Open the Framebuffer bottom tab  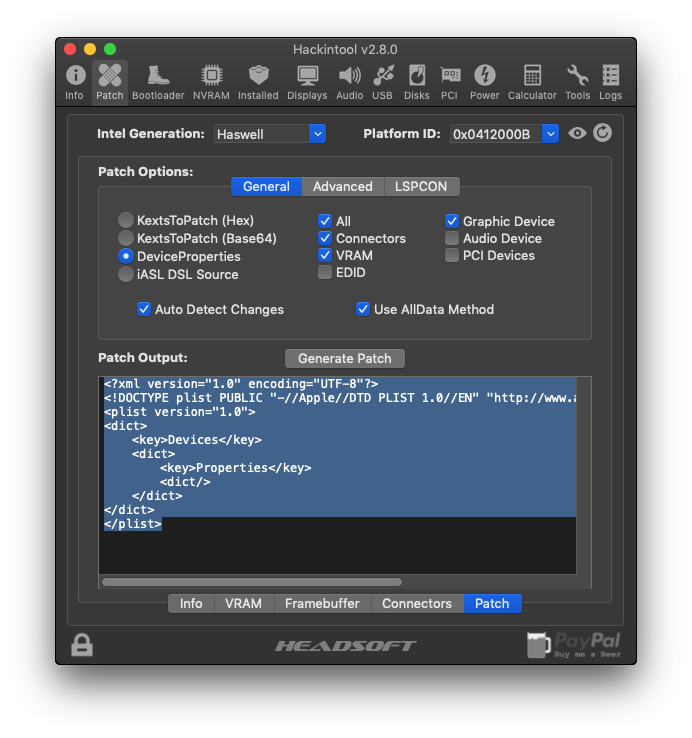322,603
